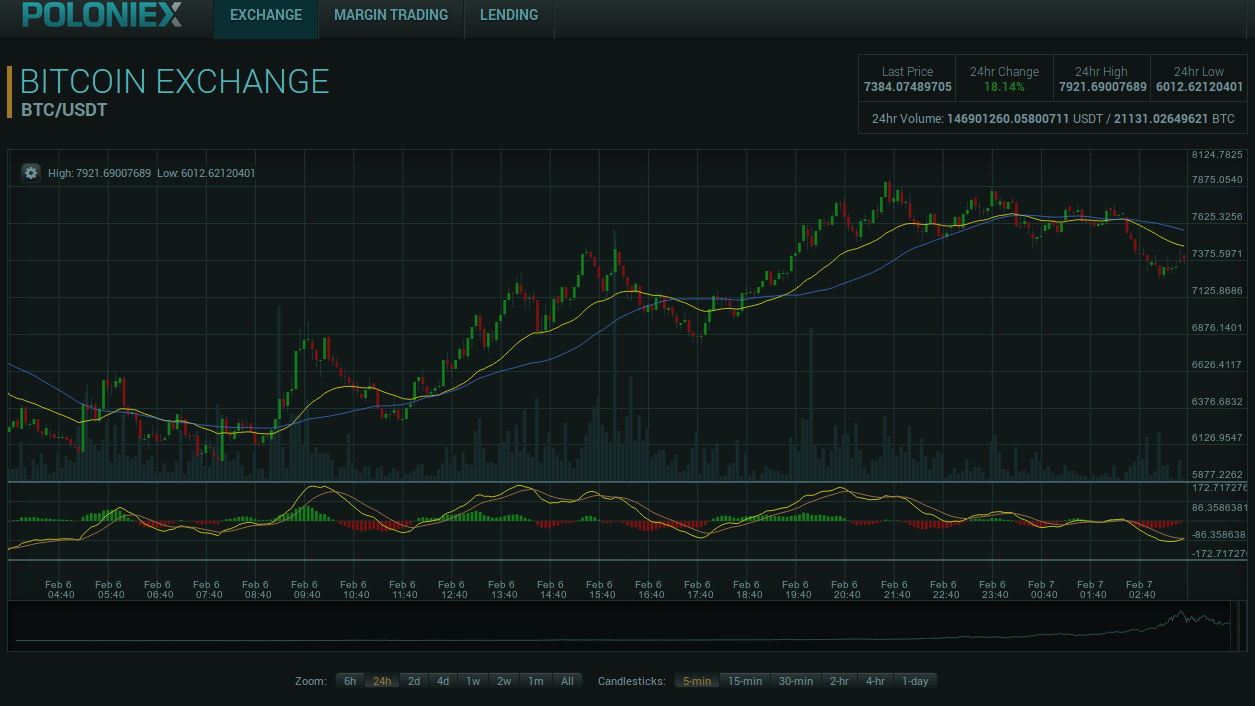This screenshot has width=1255, height=706.
Task: Set chart zoom to 2w
Action: tap(504, 681)
